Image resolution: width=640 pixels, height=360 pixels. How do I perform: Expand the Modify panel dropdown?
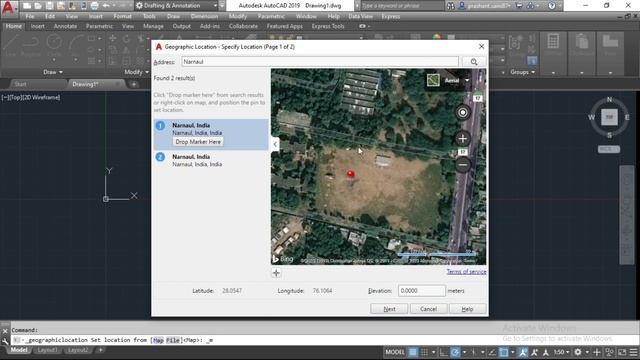pos(136,72)
